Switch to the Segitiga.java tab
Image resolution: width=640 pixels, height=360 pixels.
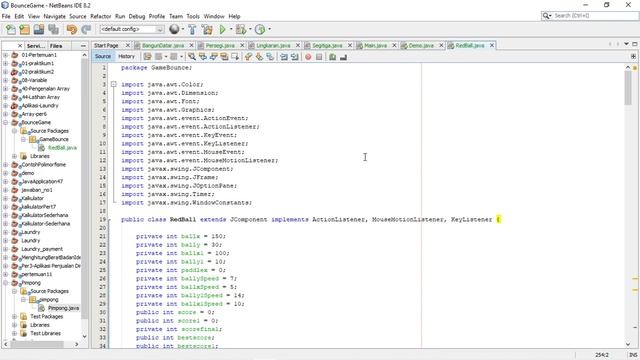pyautogui.click(x=327, y=45)
